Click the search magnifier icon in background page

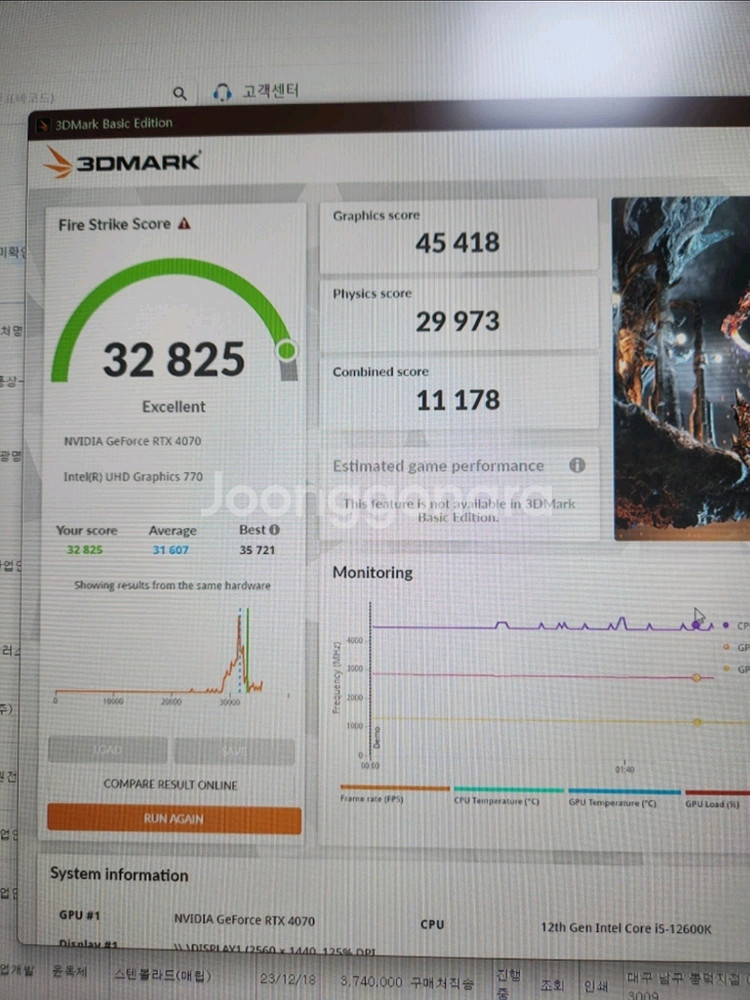pos(180,93)
